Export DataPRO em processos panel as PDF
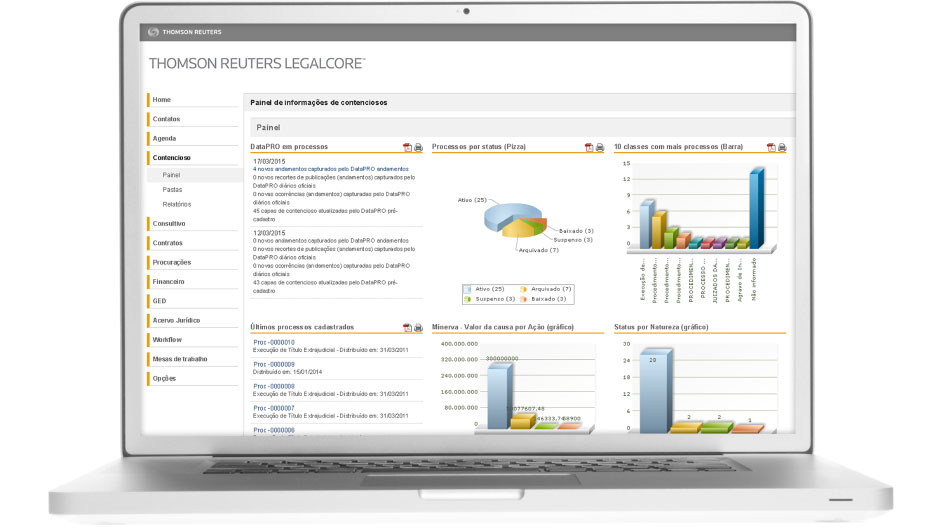 point(408,147)
